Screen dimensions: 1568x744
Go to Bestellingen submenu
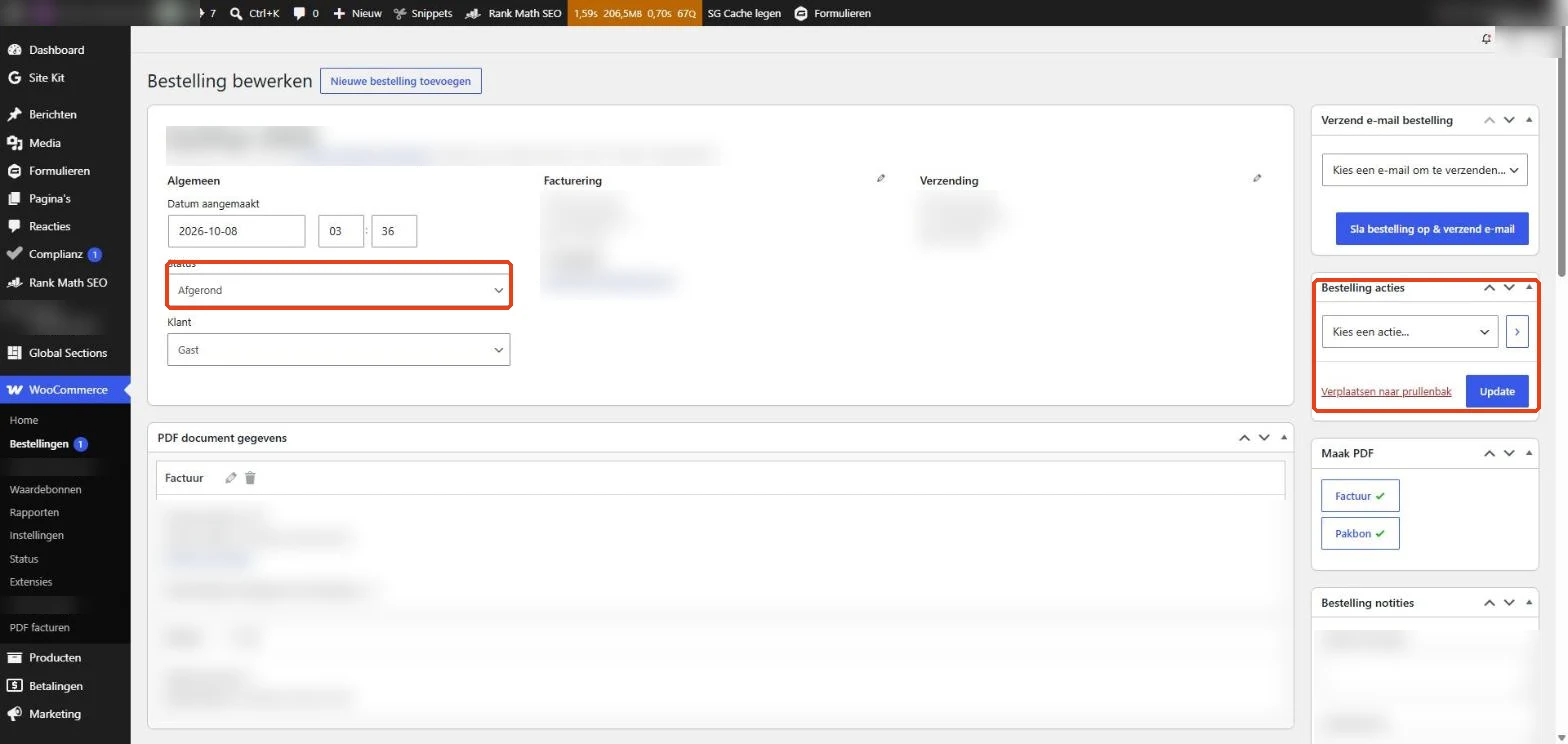coord(39,444)
